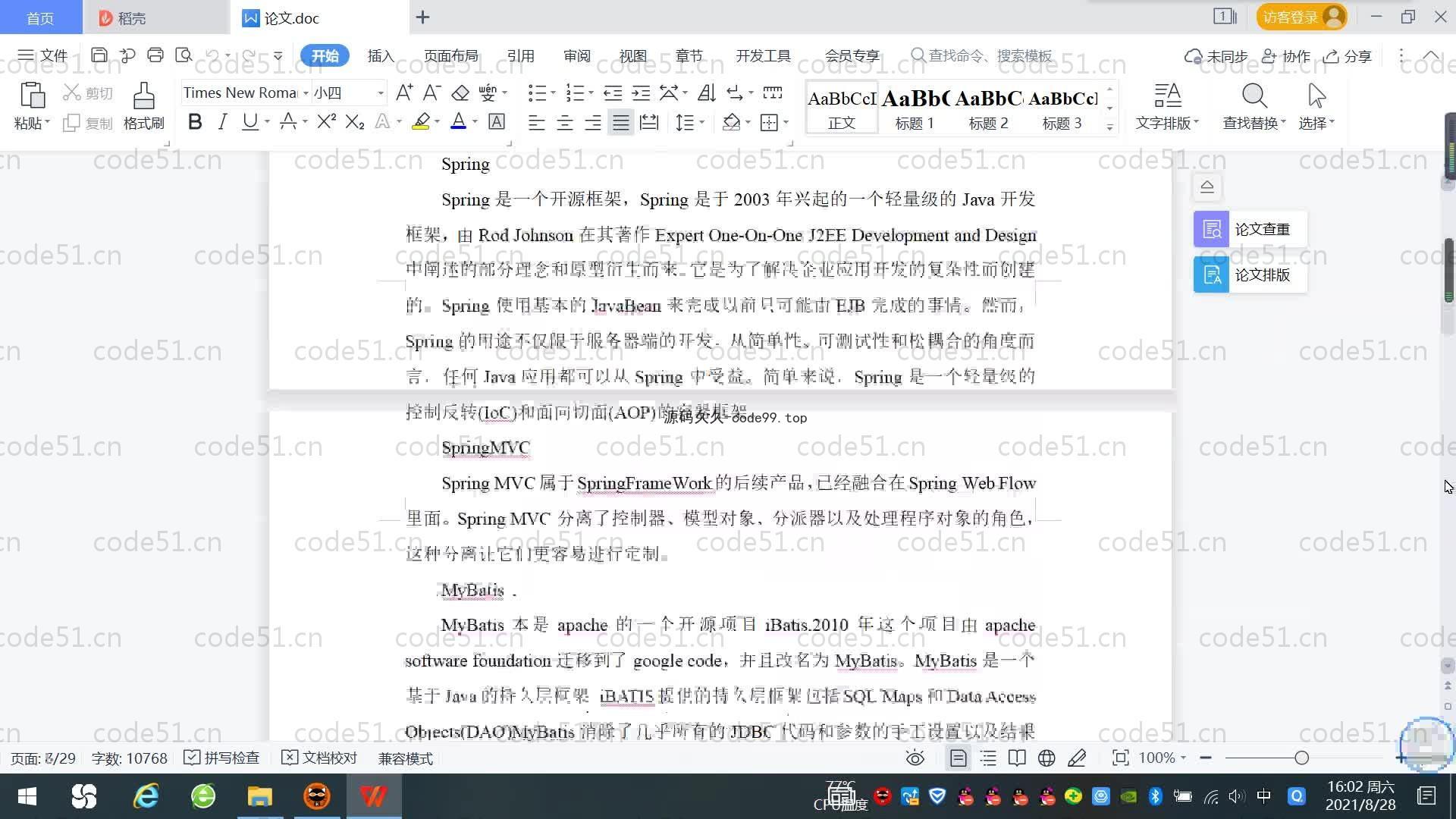Decrease font size with A- icon
Viewport: 1456px width, 819px height.
431,93
